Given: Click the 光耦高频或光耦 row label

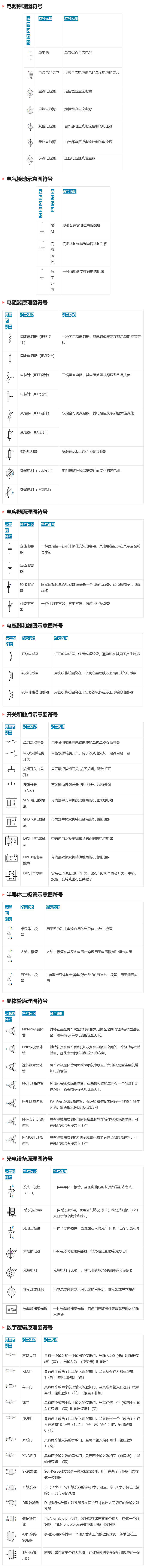Looking at the screenshot, I should click(35, 1309).
